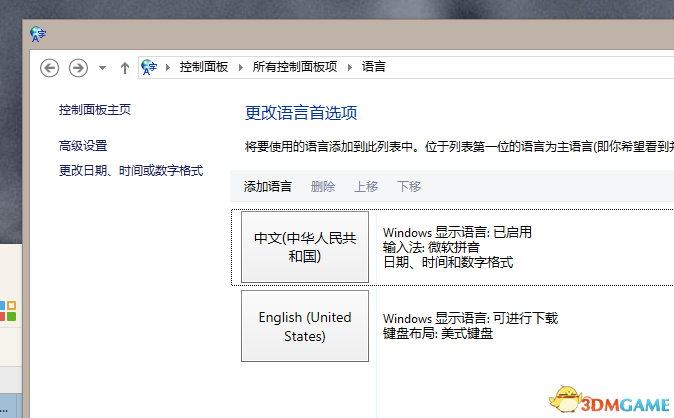
Task: Expand the chevron after 所有控制面板项
Action: (350, 68)
